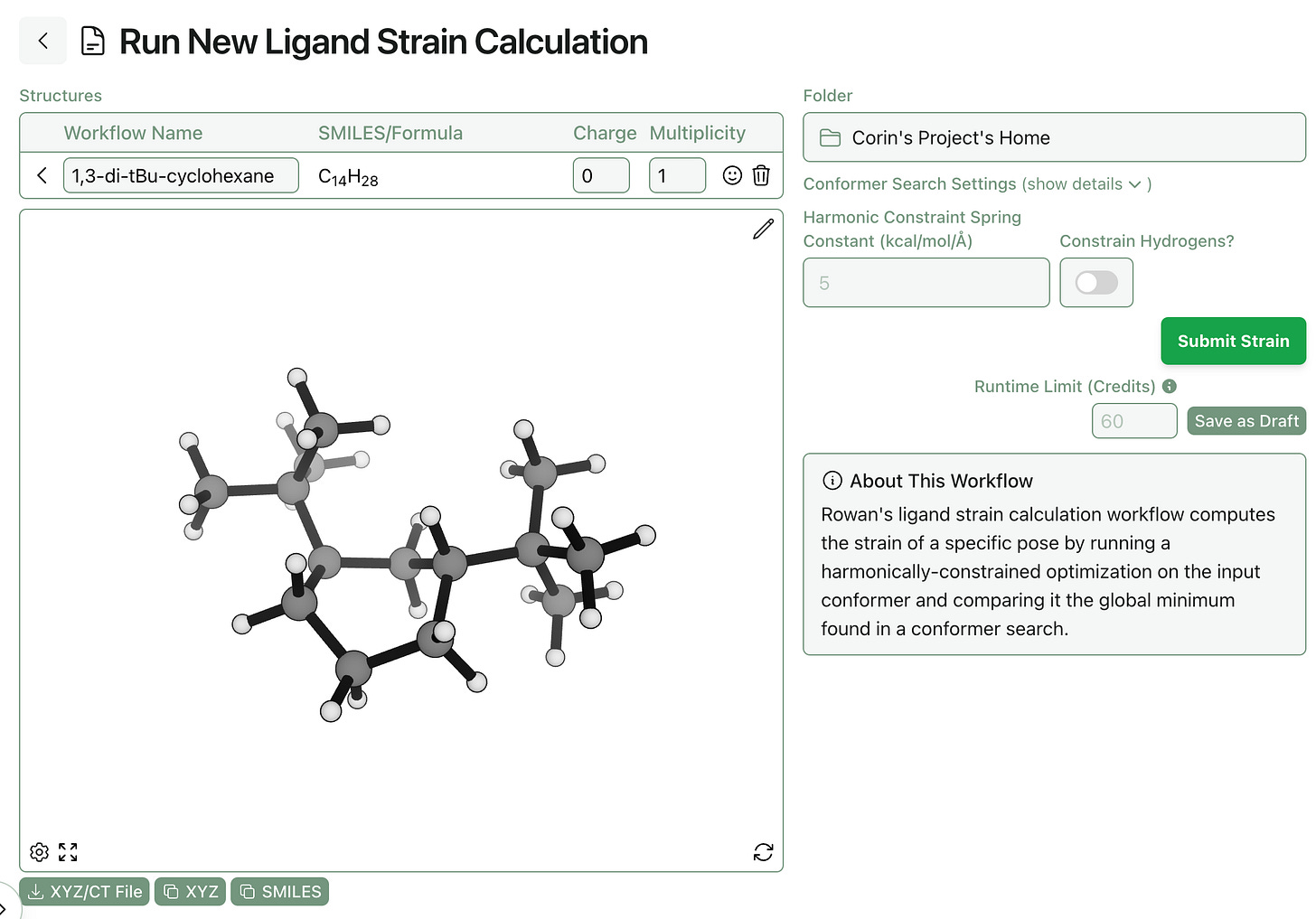Click the smiley face icon in structure row

point(732,175)
